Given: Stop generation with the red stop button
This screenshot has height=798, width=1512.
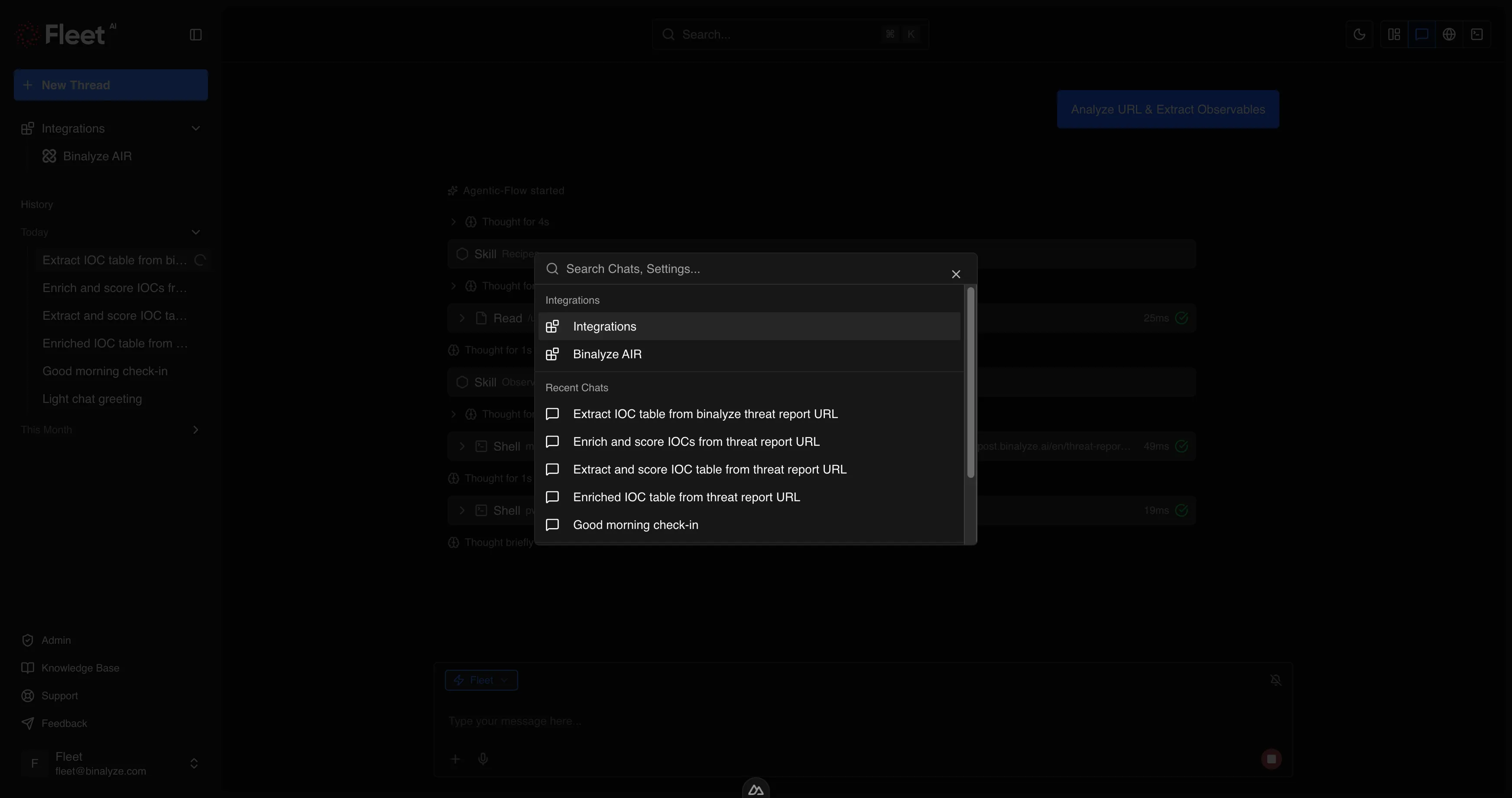Looking at the screenshot, I should click(x=1271, y=758).
